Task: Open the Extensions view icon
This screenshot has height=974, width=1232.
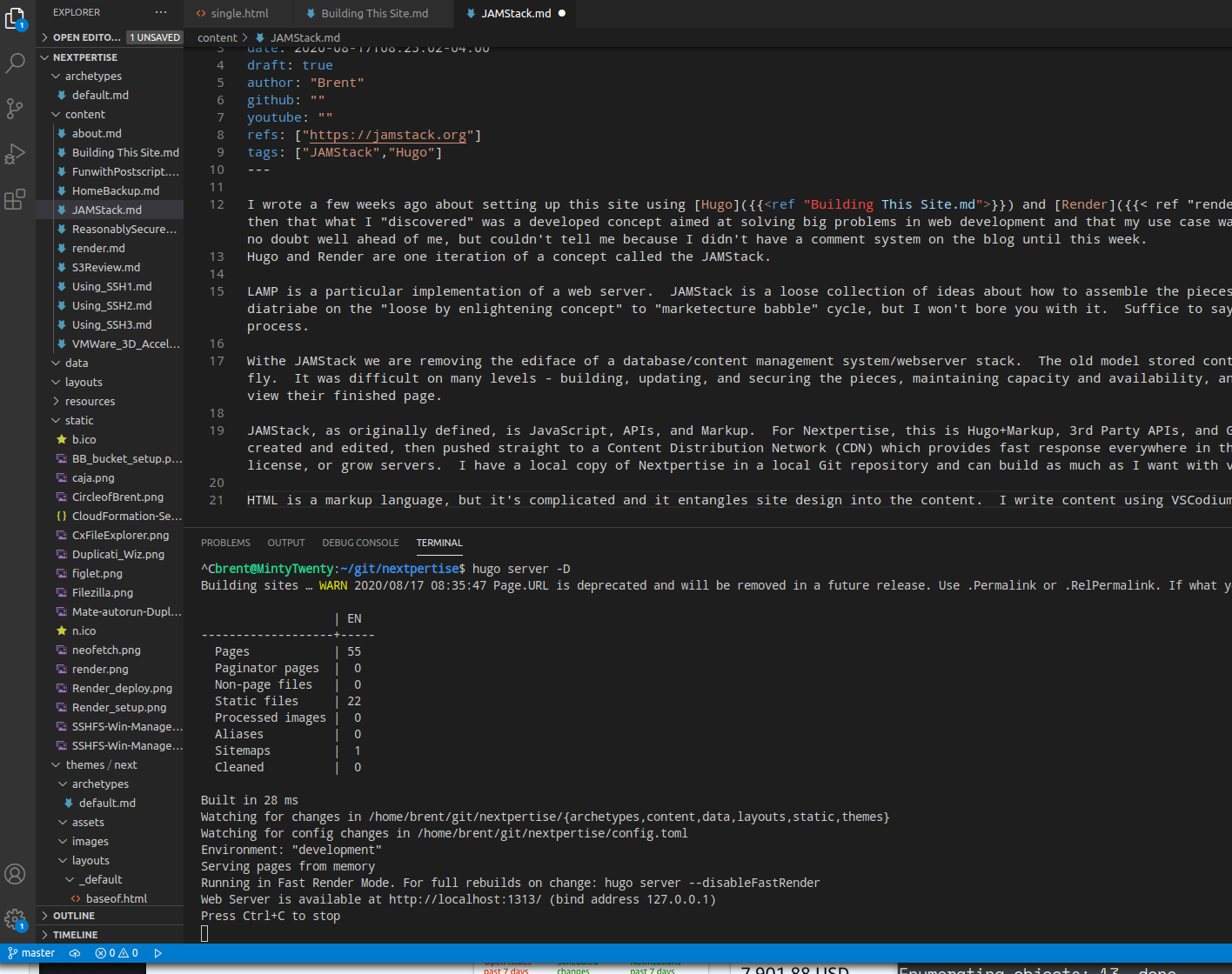Action: tap(16, 200)
